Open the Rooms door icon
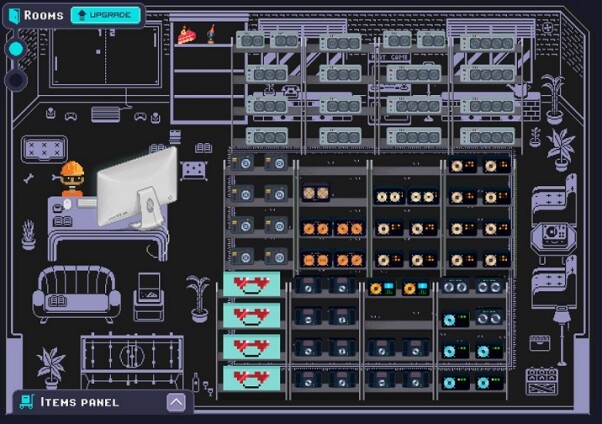This screenshot has width=602, height=424. click(x=14, y=16)
